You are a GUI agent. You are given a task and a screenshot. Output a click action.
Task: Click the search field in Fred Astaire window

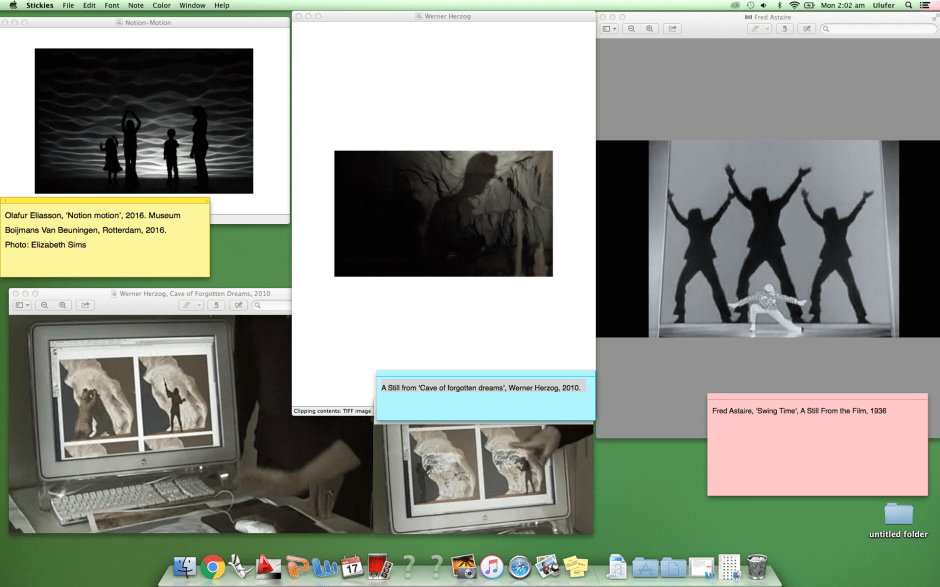[x=878, y=29]
